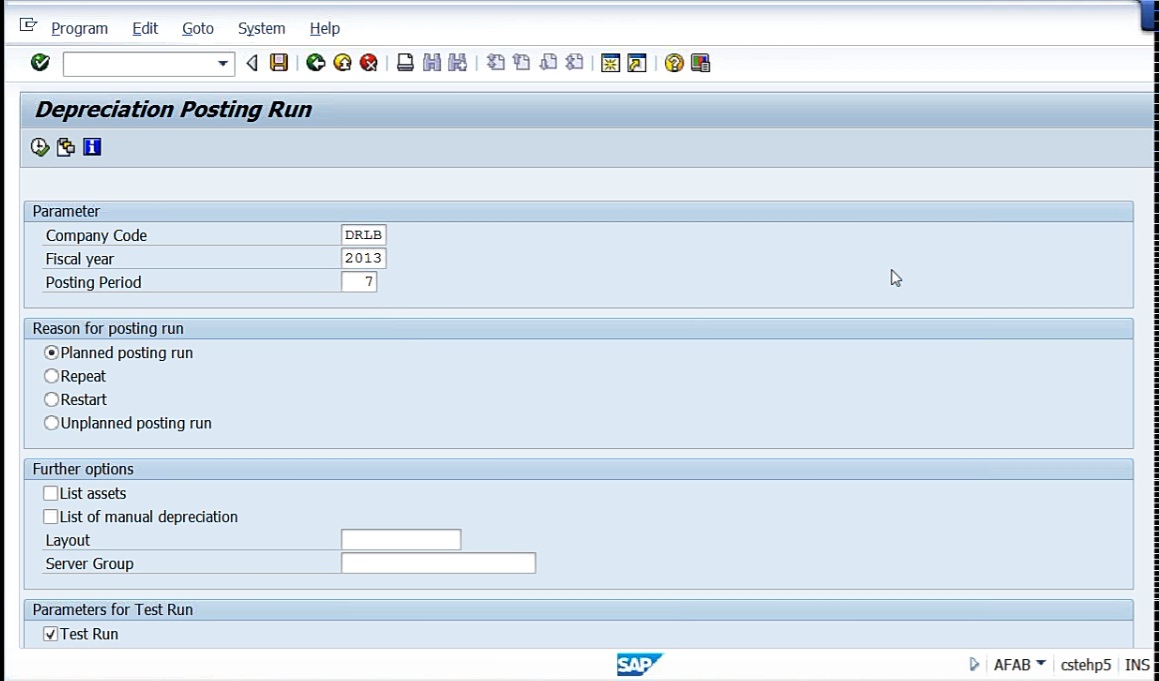Click the yellow Exit icon

point(342,63)
